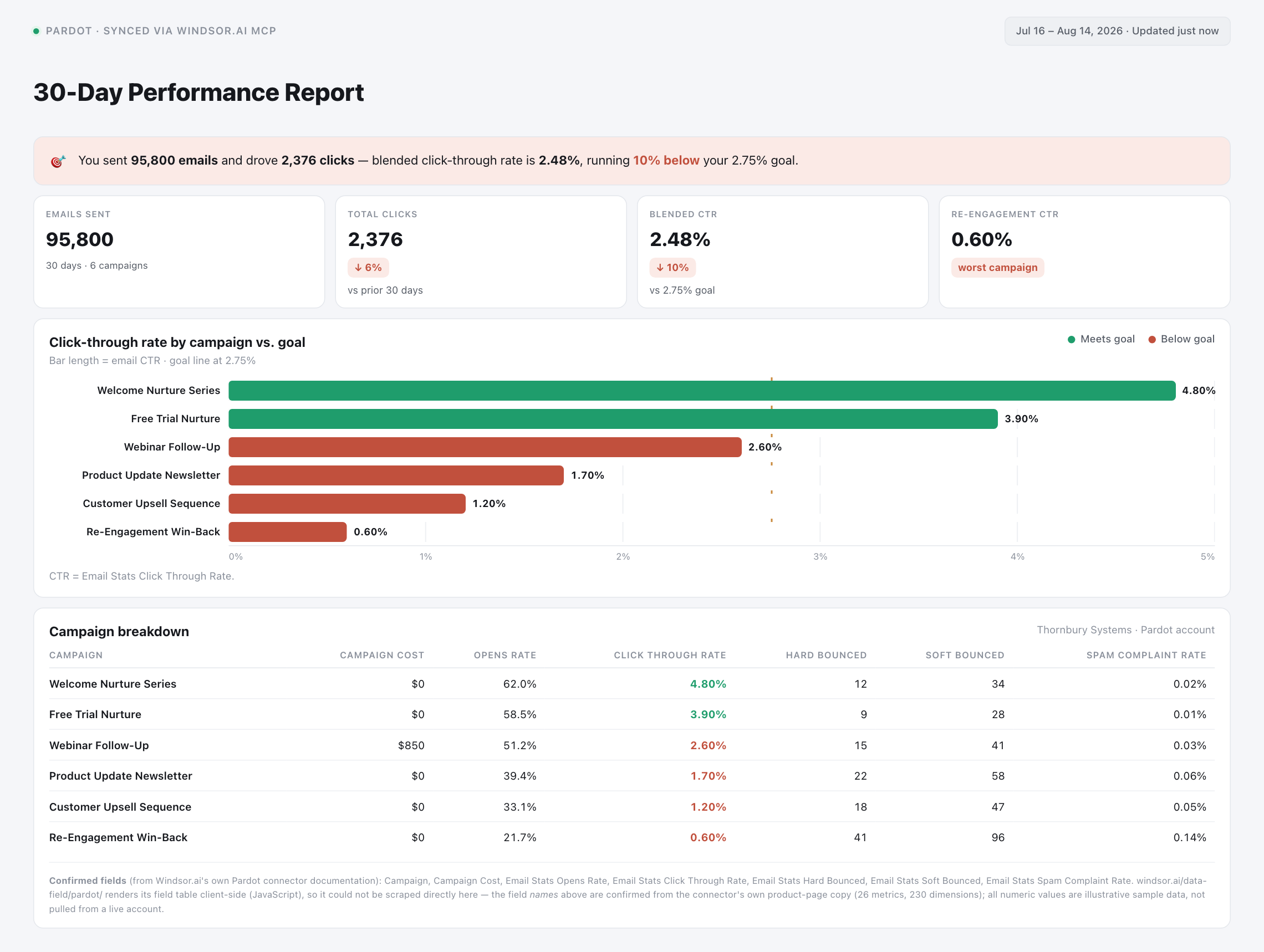Click the 58.5% opens rate cell
Screen dimensions: 1264x952
pos(519,714)
